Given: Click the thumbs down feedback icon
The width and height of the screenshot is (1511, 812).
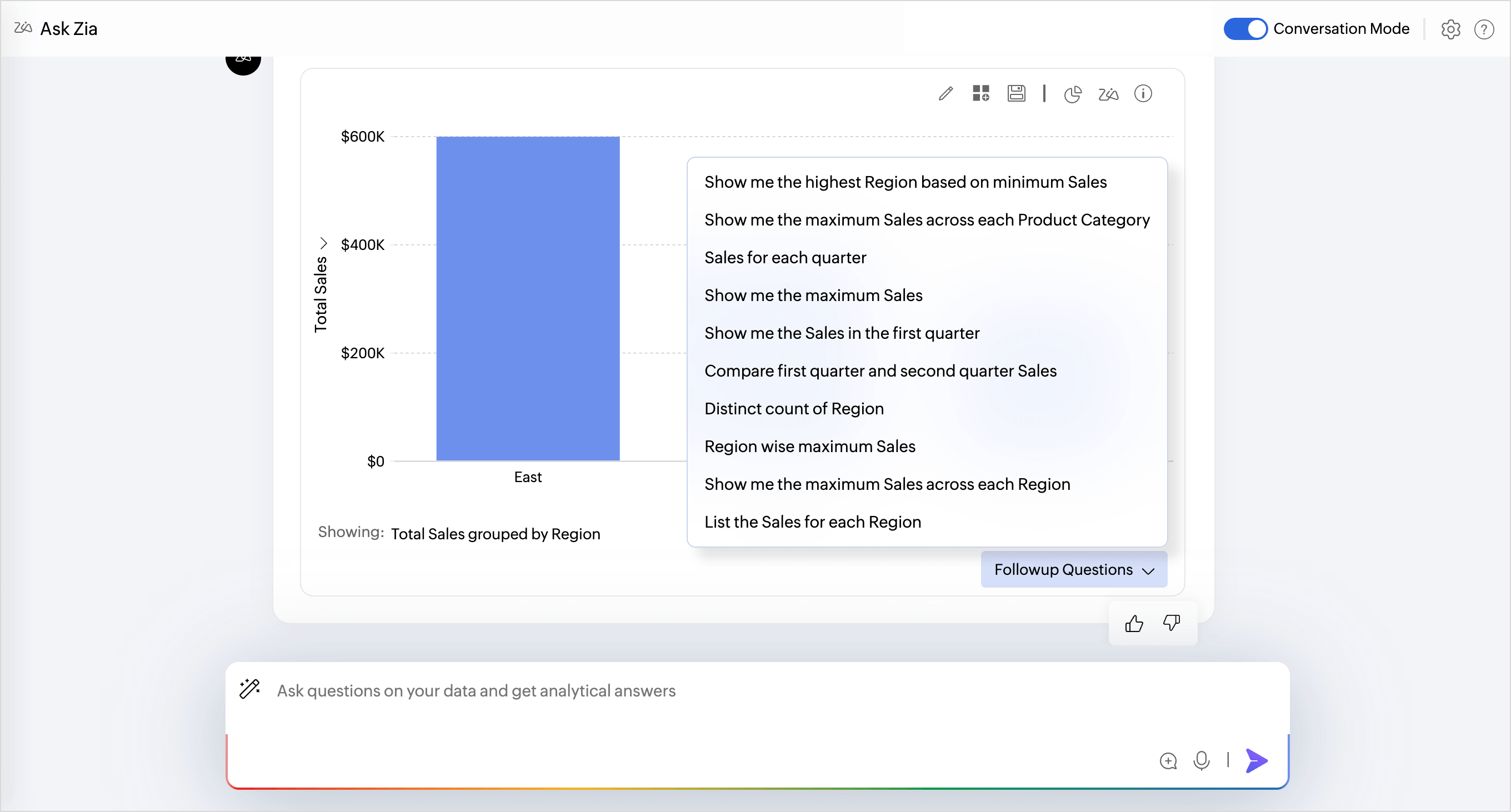Looking at the screenshot, I should pos(1172,623).
